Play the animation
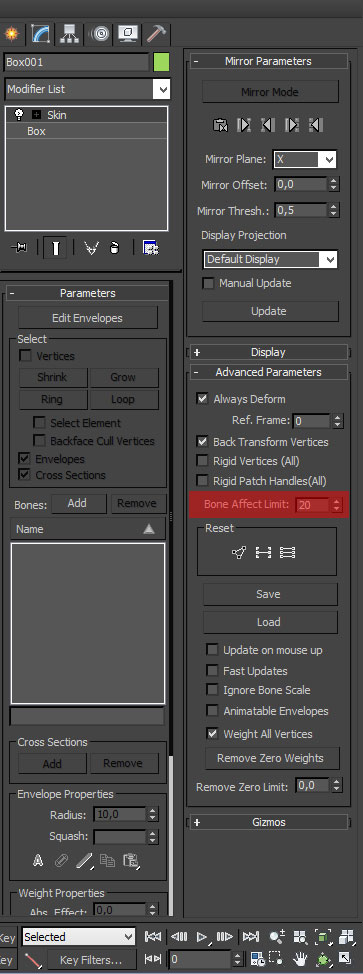Viewport: 363px width, 974px height. (x=202, y=936)
